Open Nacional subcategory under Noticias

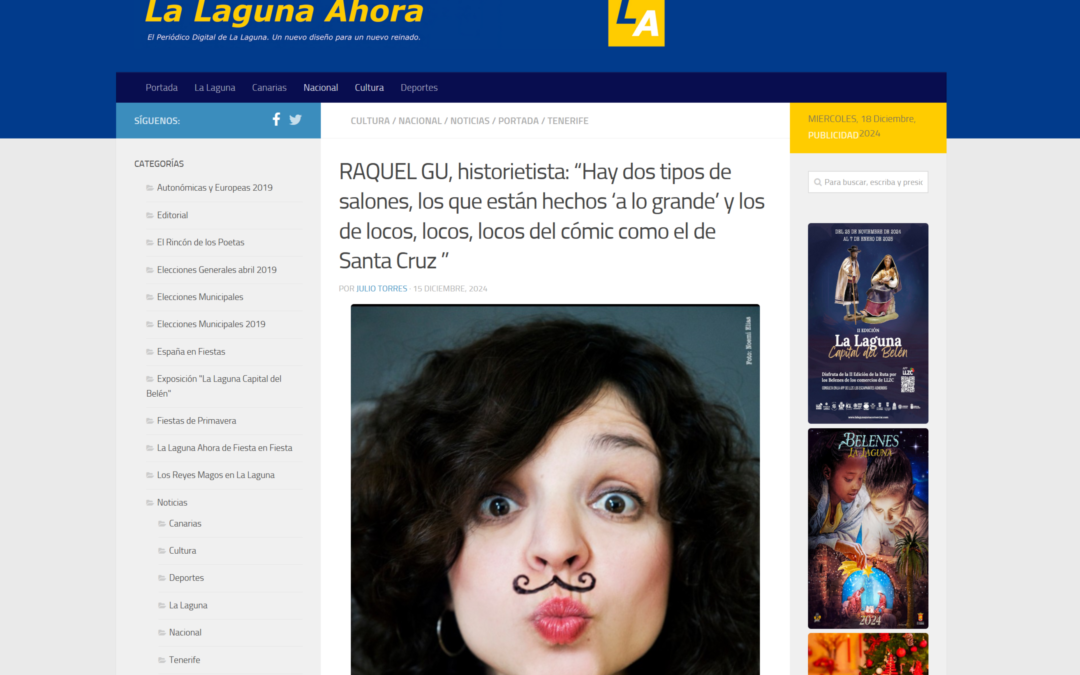[x=185, y=632]
